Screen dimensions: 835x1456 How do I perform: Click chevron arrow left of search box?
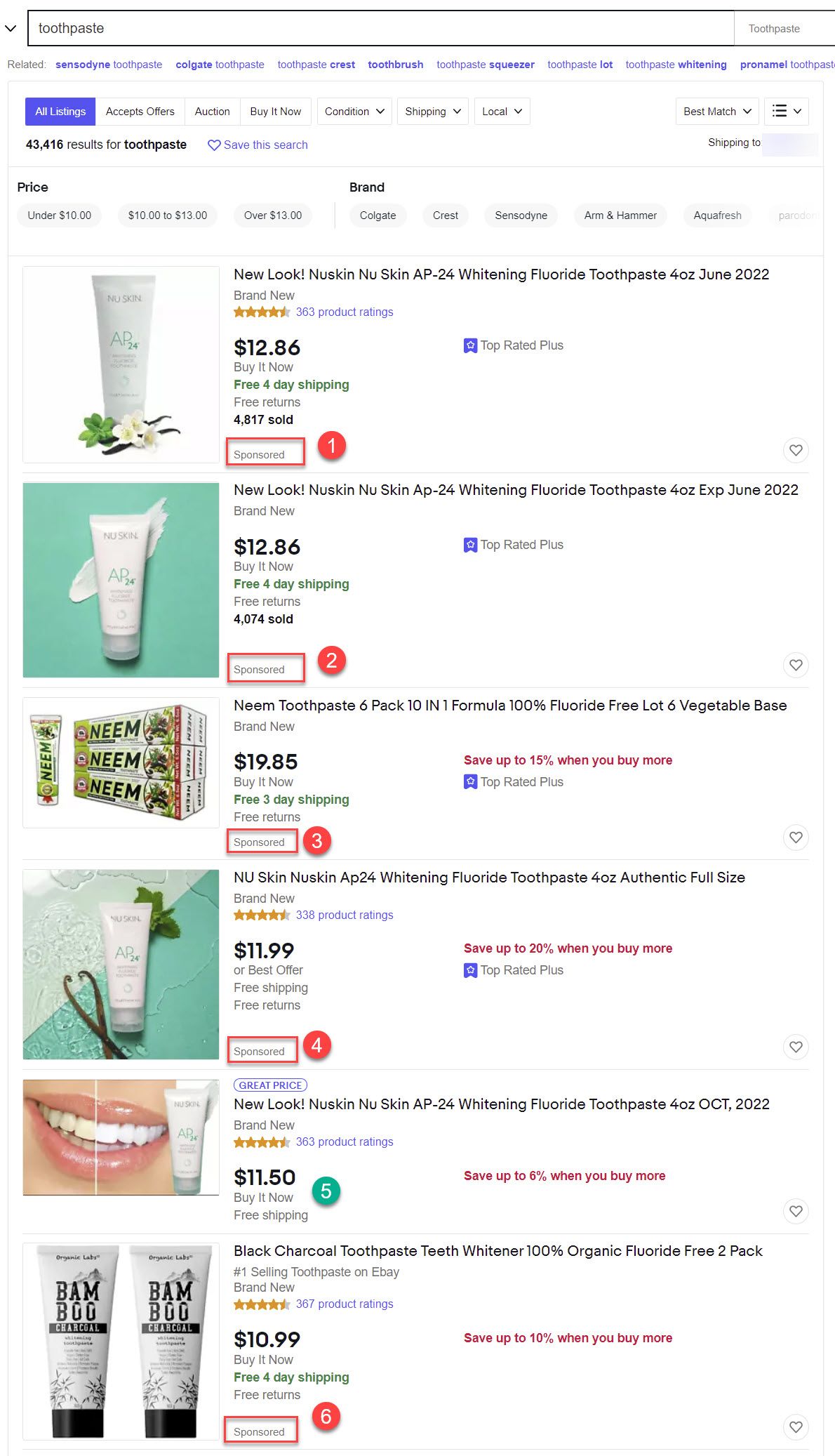tap(11, 29)
